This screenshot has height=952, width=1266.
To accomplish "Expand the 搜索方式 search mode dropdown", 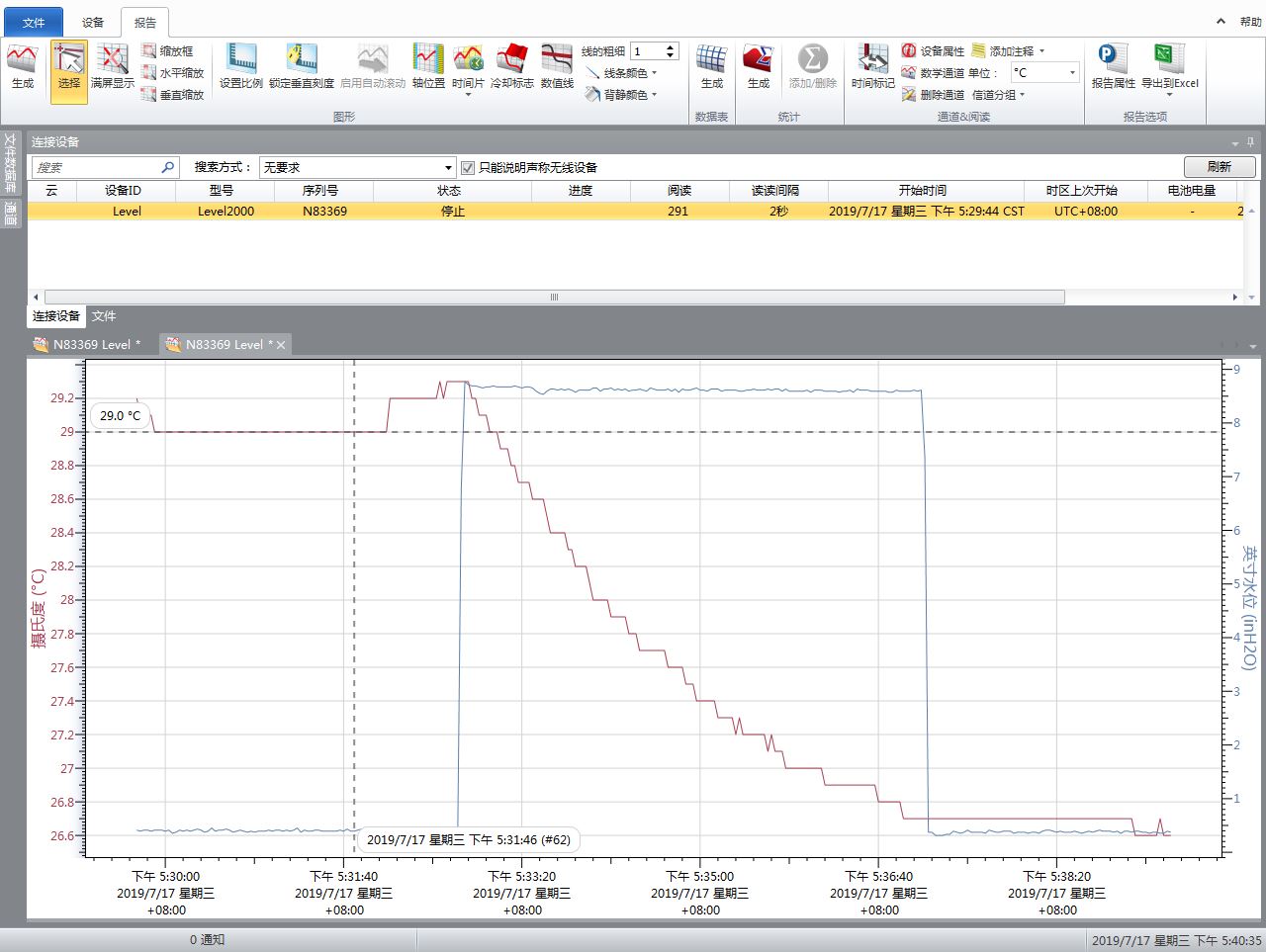I will (448, 168).
